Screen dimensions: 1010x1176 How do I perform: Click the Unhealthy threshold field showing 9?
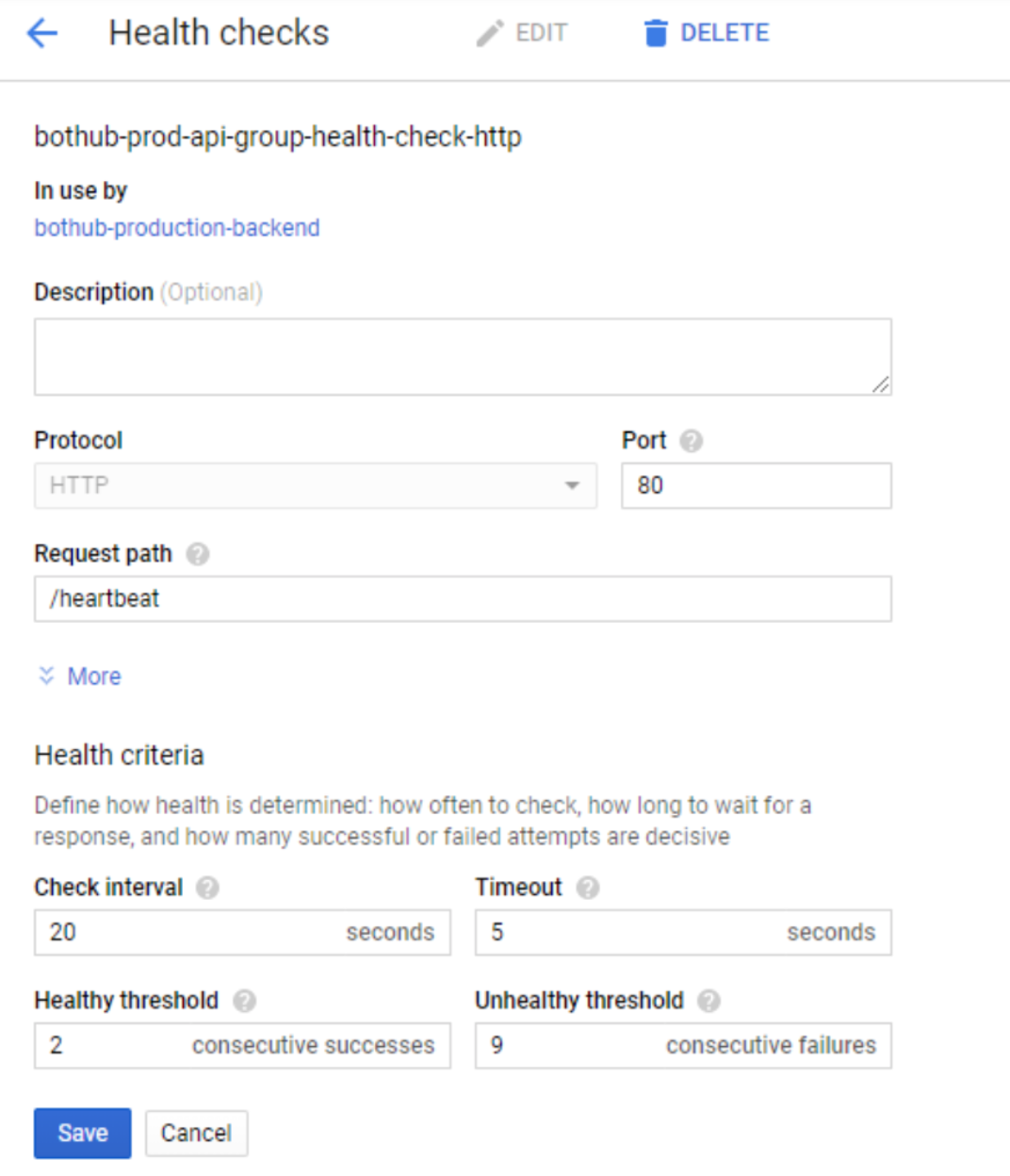(x=683, y=1045)
